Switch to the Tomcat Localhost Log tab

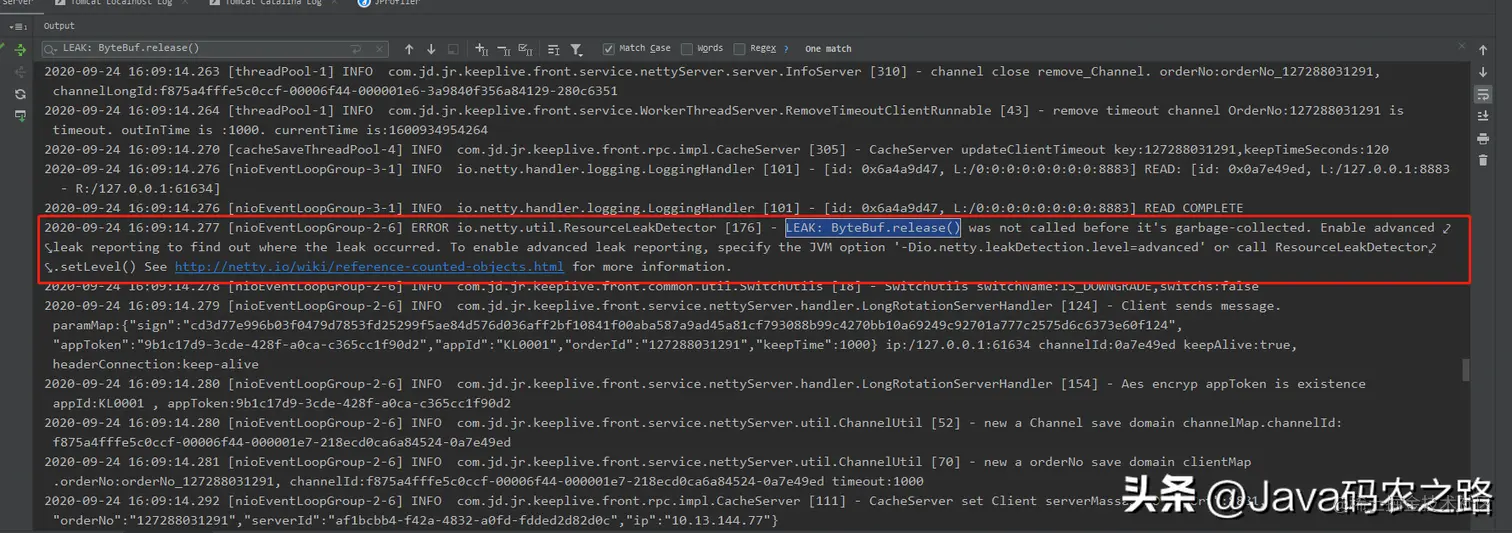[x=121, y=3]
